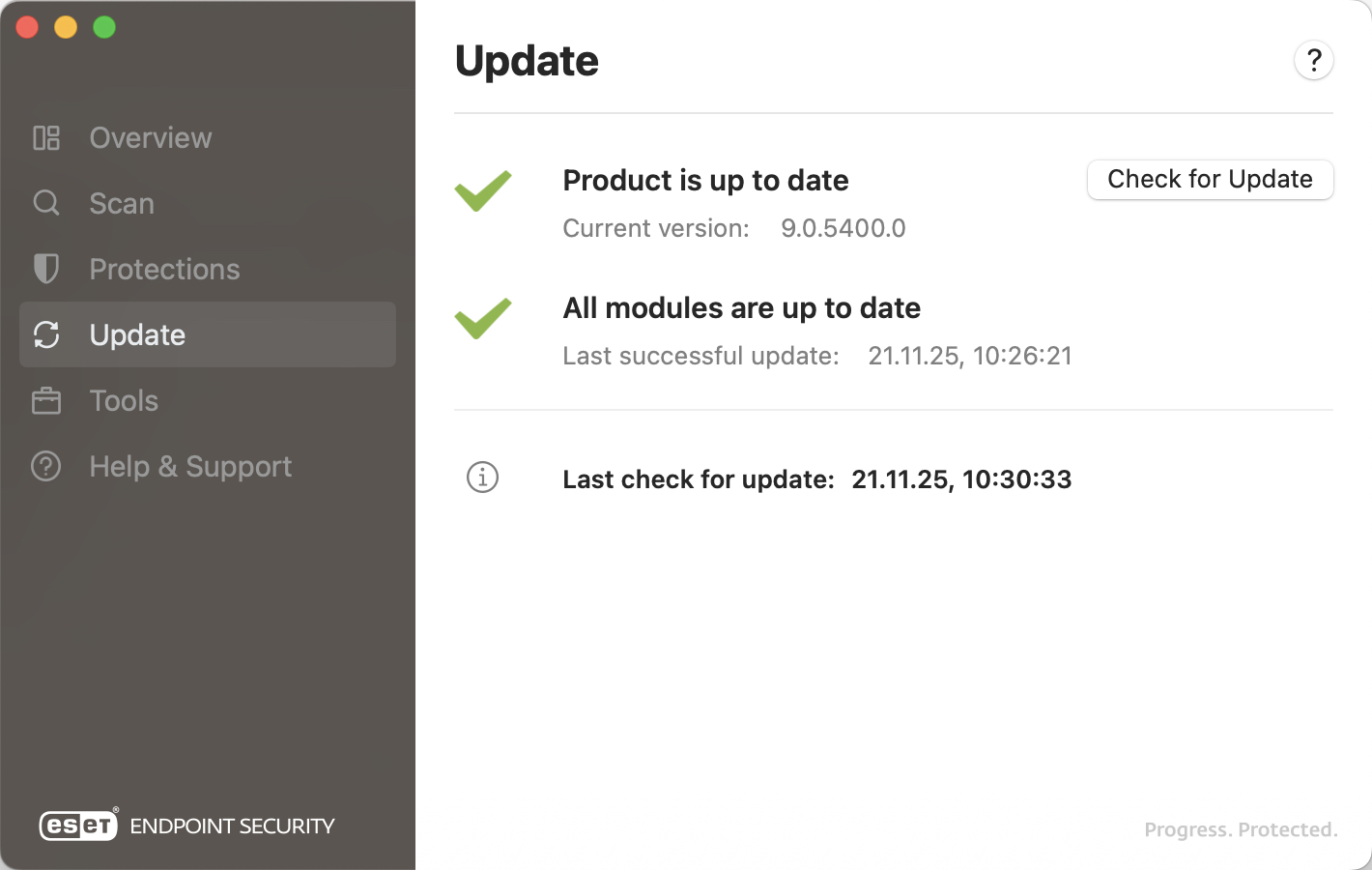The image size is (1372, 870).
Task: Click the Tools briefcase icon
Action: tap(46, 400)
